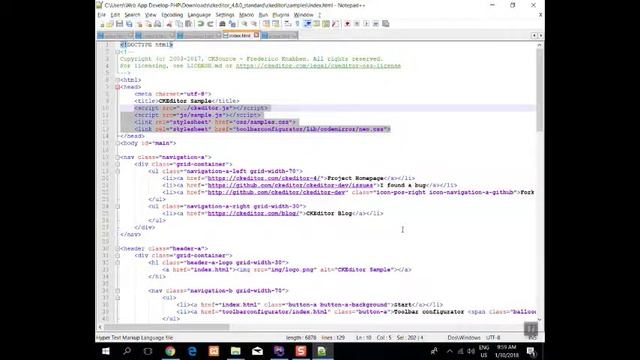Create a new file from toolbar
Image resolution: width=640 pixels, height=360 pixels.
(101, 24)
